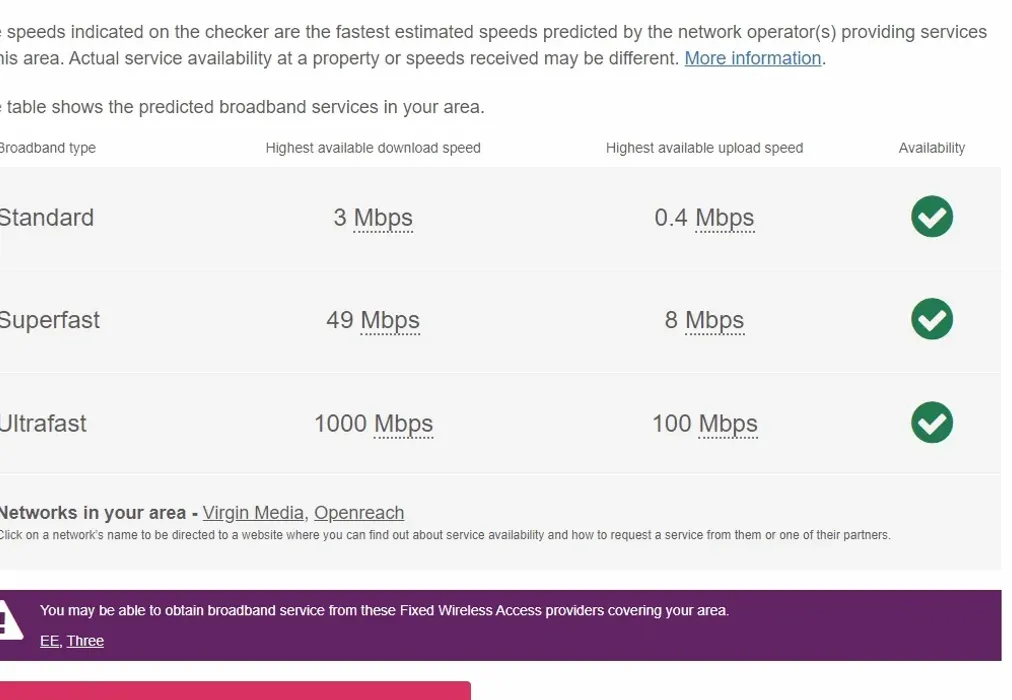Click the green availability checkmark for Superfast broadband

[931, 319]
